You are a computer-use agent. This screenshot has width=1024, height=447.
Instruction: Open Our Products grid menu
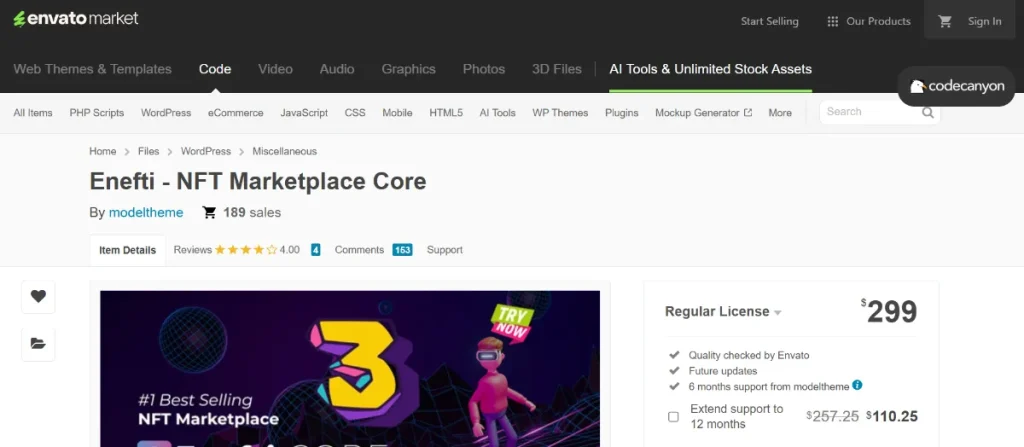click(x=869, y=22)
